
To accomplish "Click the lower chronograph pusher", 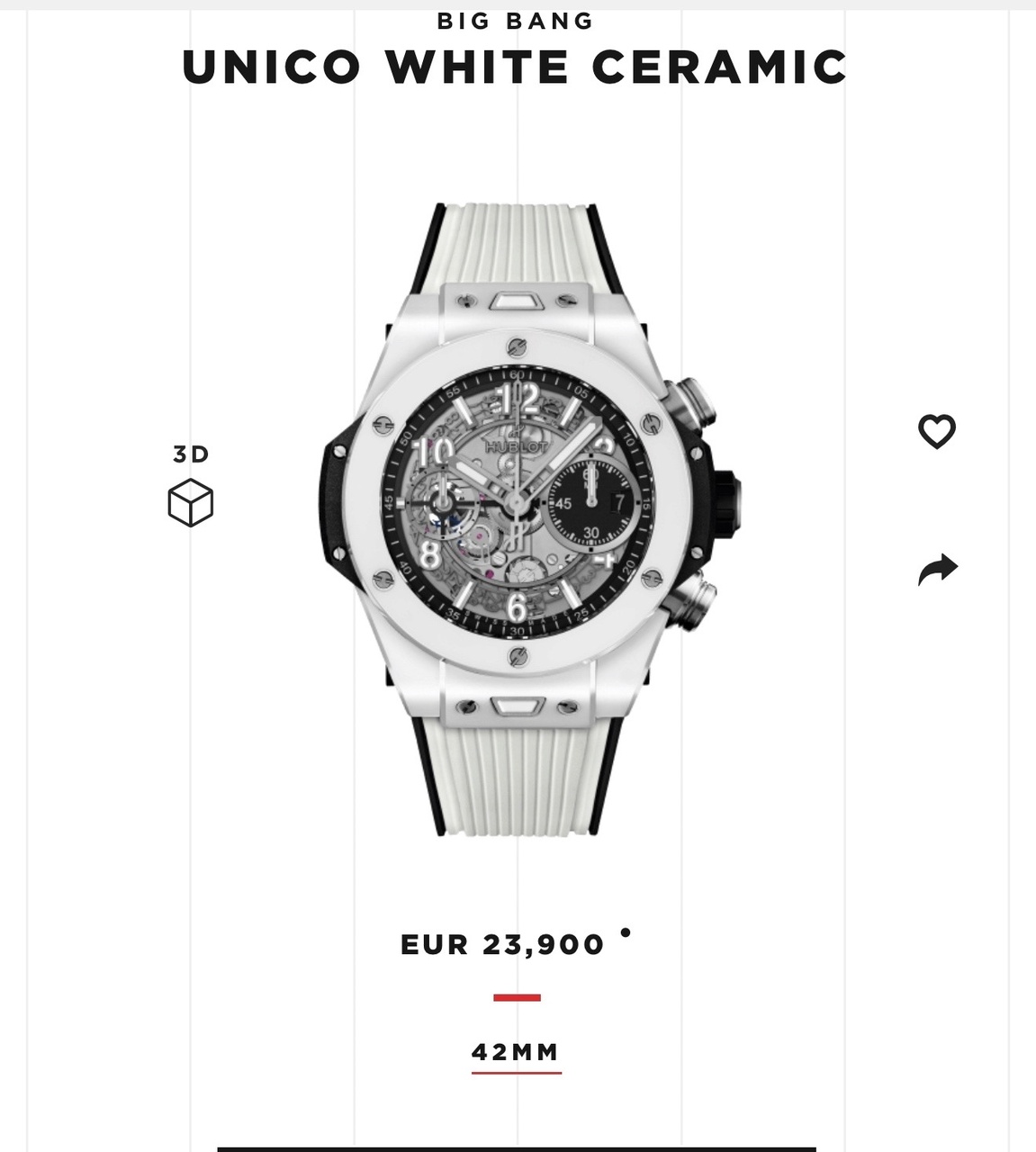I will point(693,598).
